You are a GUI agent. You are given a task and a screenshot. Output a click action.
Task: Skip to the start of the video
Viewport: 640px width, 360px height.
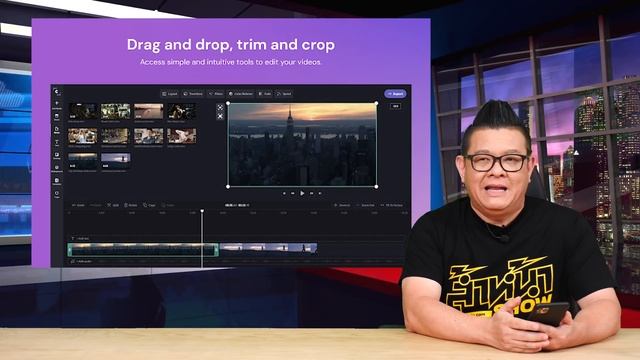click(284, 193)
